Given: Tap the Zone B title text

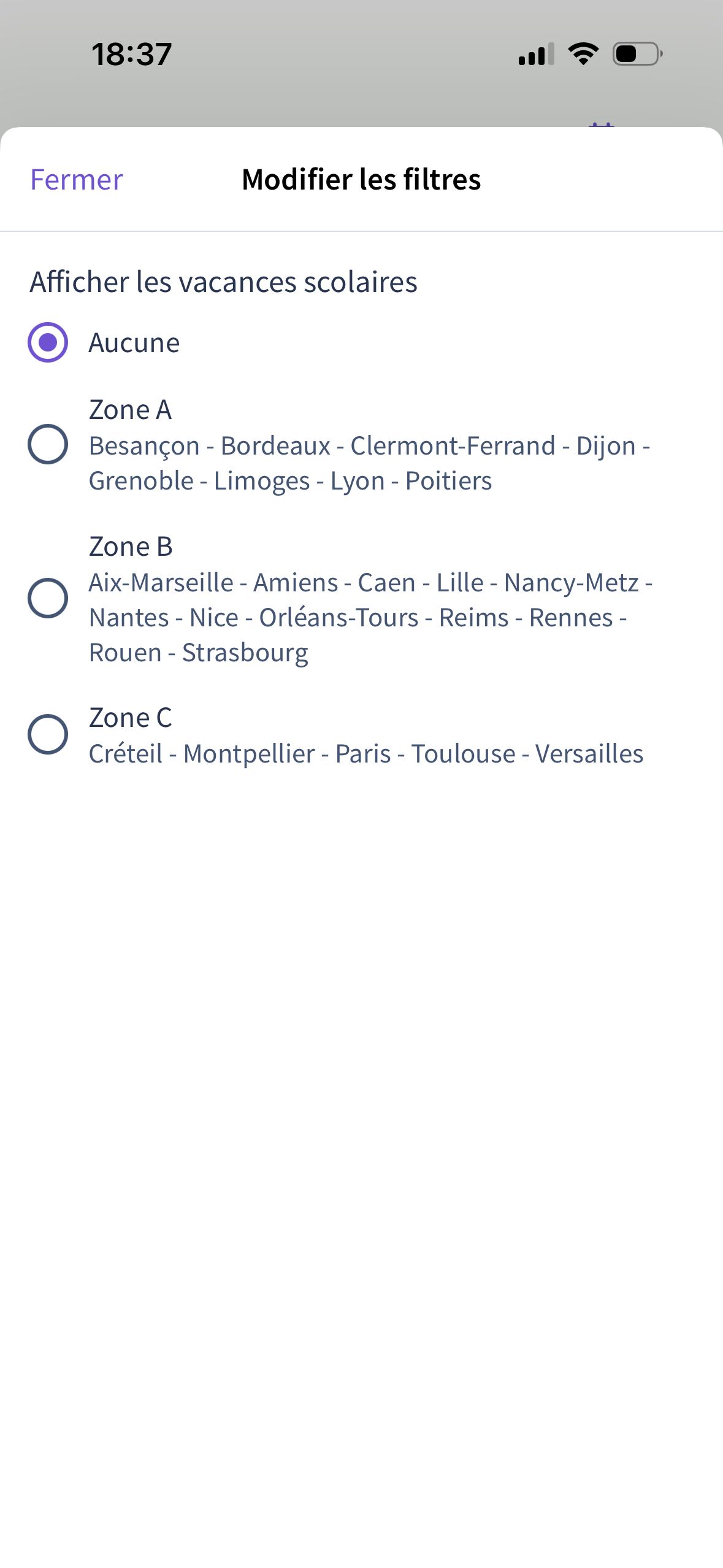Looking at the screenshot, I should [x=131, y=547].
